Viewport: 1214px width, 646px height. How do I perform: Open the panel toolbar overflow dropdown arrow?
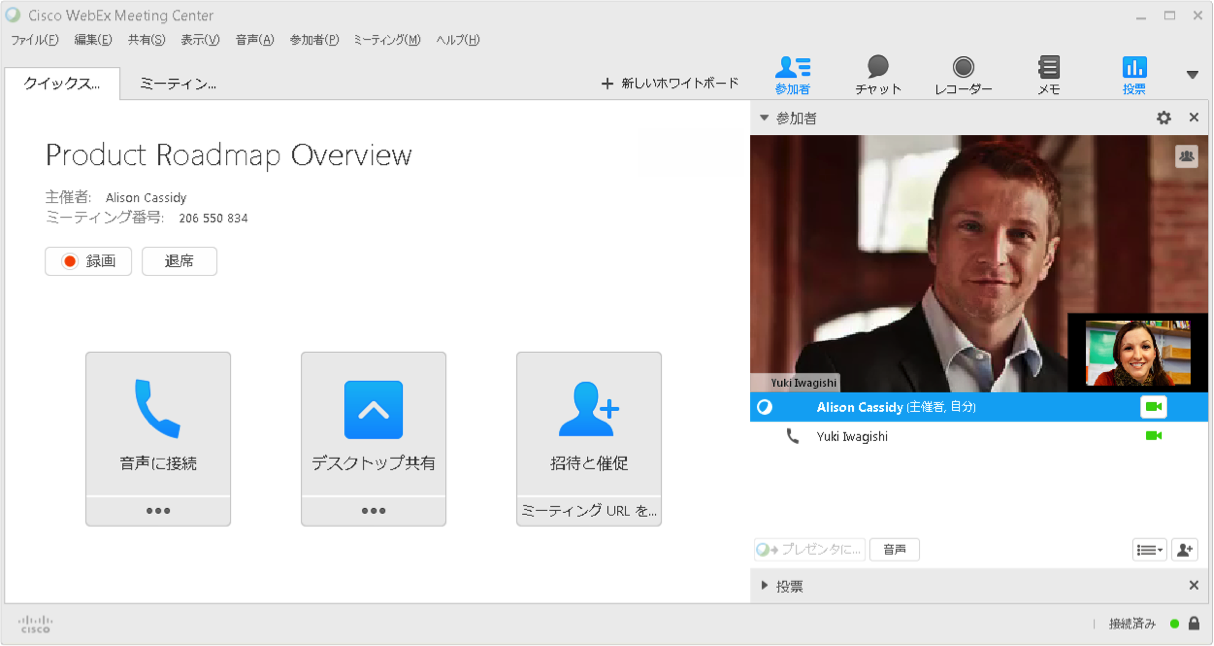click(x=1192, y=75)
